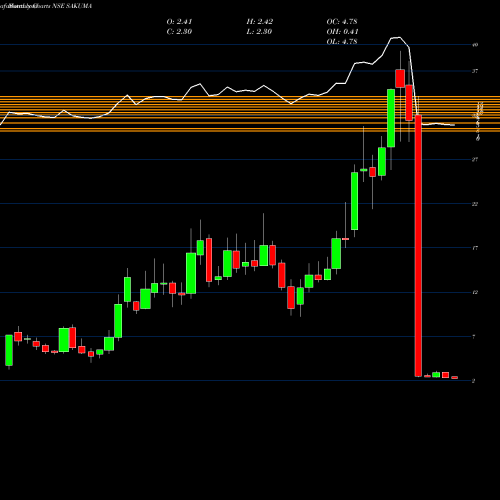This screenshot has width=500, height=500.
Task: Click the 7 price axis label
Action: [474, 337]
